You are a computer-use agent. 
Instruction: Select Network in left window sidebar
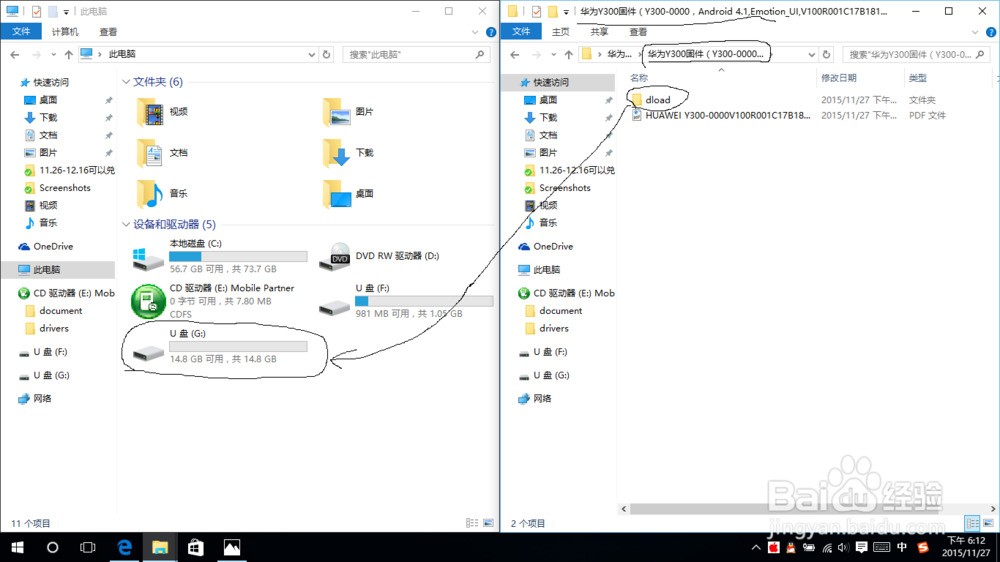[42, 399]
